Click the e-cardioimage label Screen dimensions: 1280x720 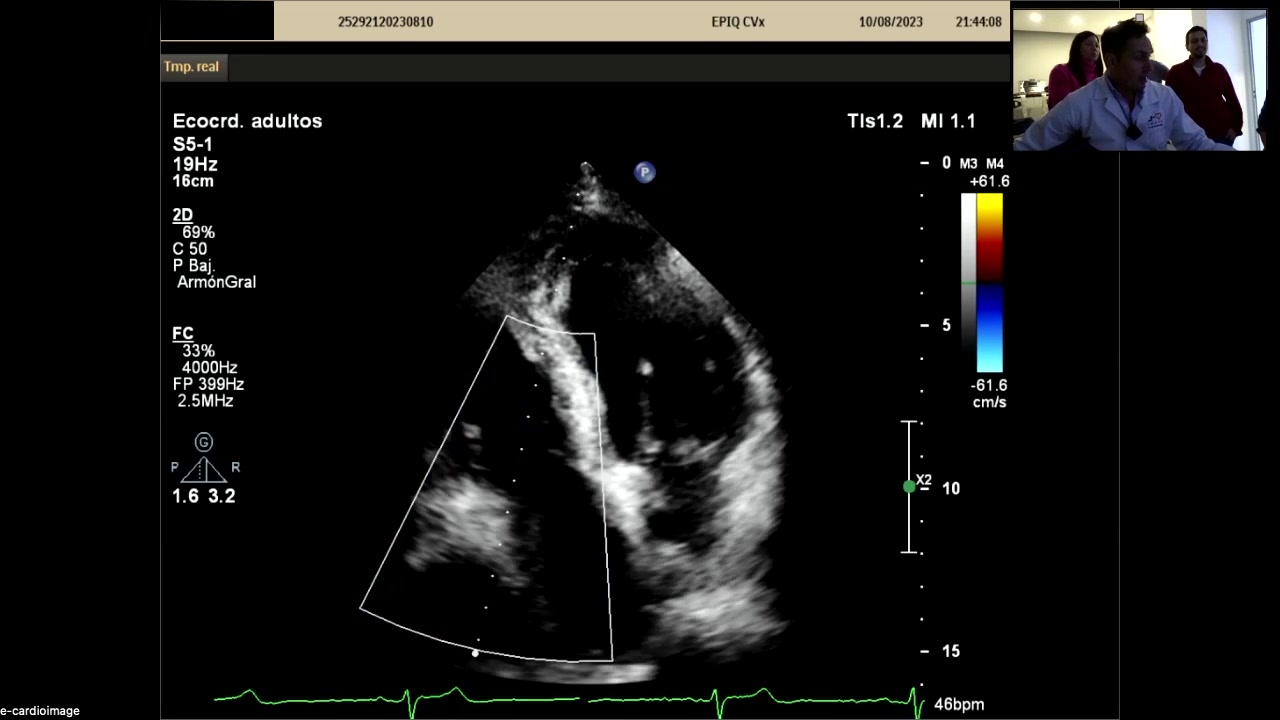pyautogui.click(x=40, y=711)
